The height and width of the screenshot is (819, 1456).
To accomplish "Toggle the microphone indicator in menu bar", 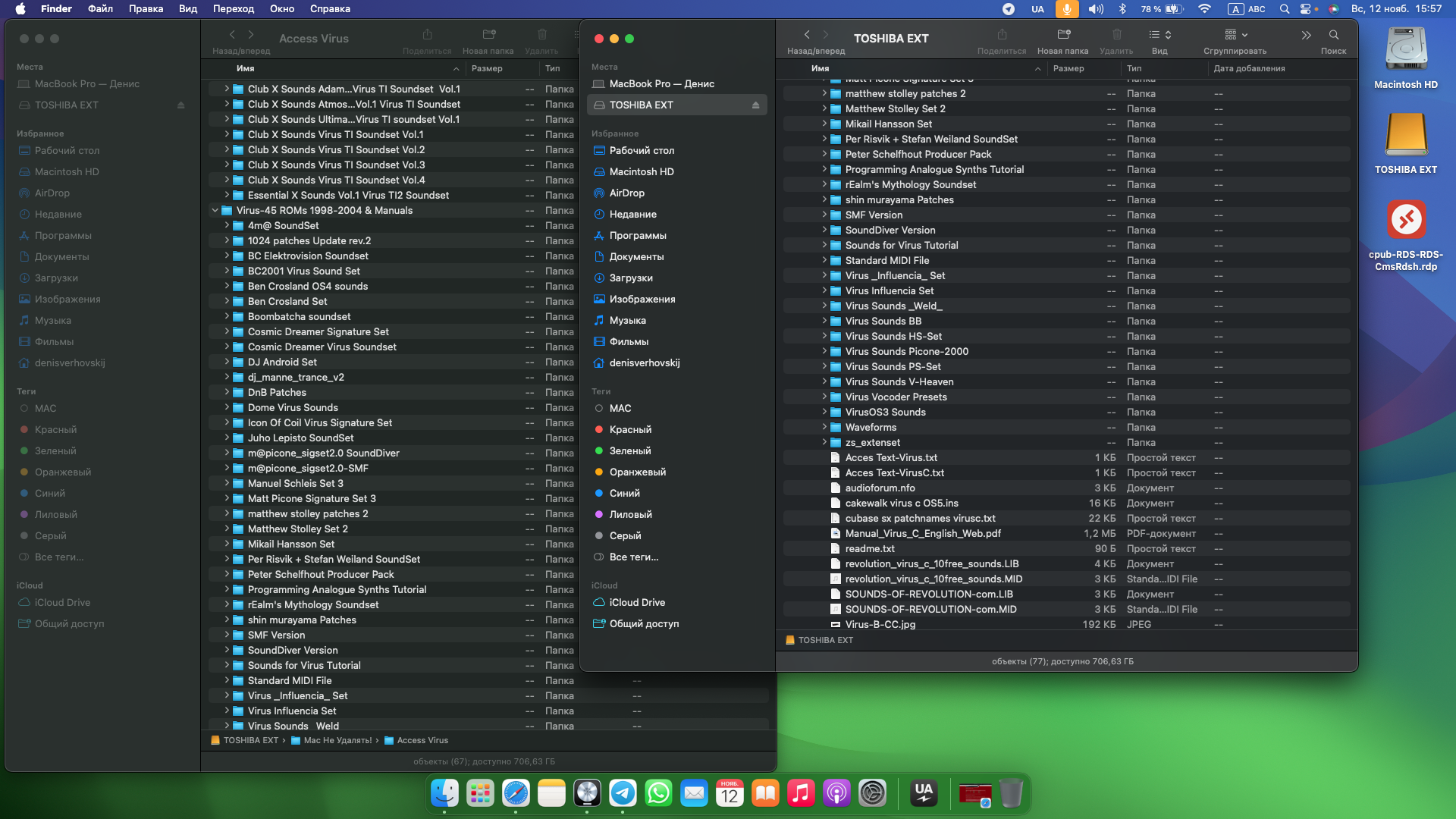I will coord(1067,9).
